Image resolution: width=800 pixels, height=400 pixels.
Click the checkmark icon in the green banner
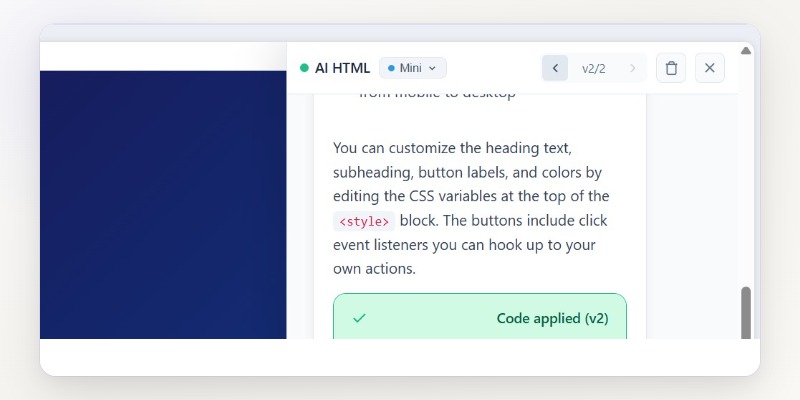tap(360, 318)
